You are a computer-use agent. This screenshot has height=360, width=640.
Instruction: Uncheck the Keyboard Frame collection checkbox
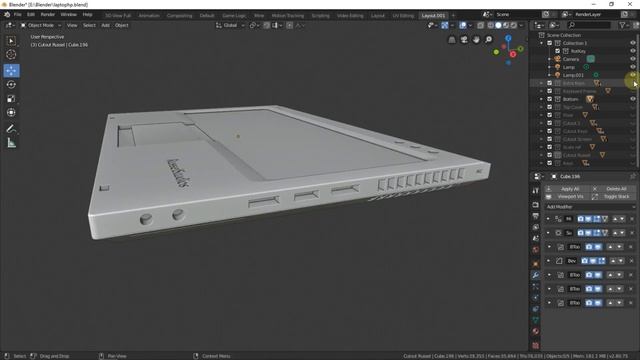pyautogui.click(x=549, y=91)
